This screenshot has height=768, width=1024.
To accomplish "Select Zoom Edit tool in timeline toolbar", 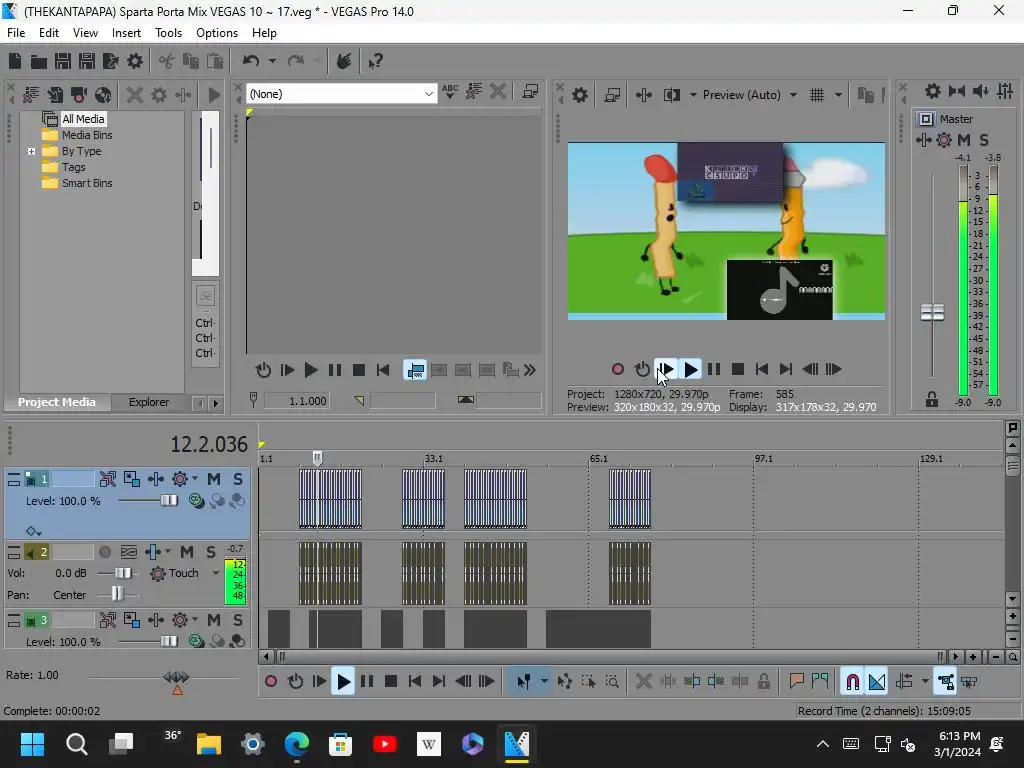I will point(612,682).
